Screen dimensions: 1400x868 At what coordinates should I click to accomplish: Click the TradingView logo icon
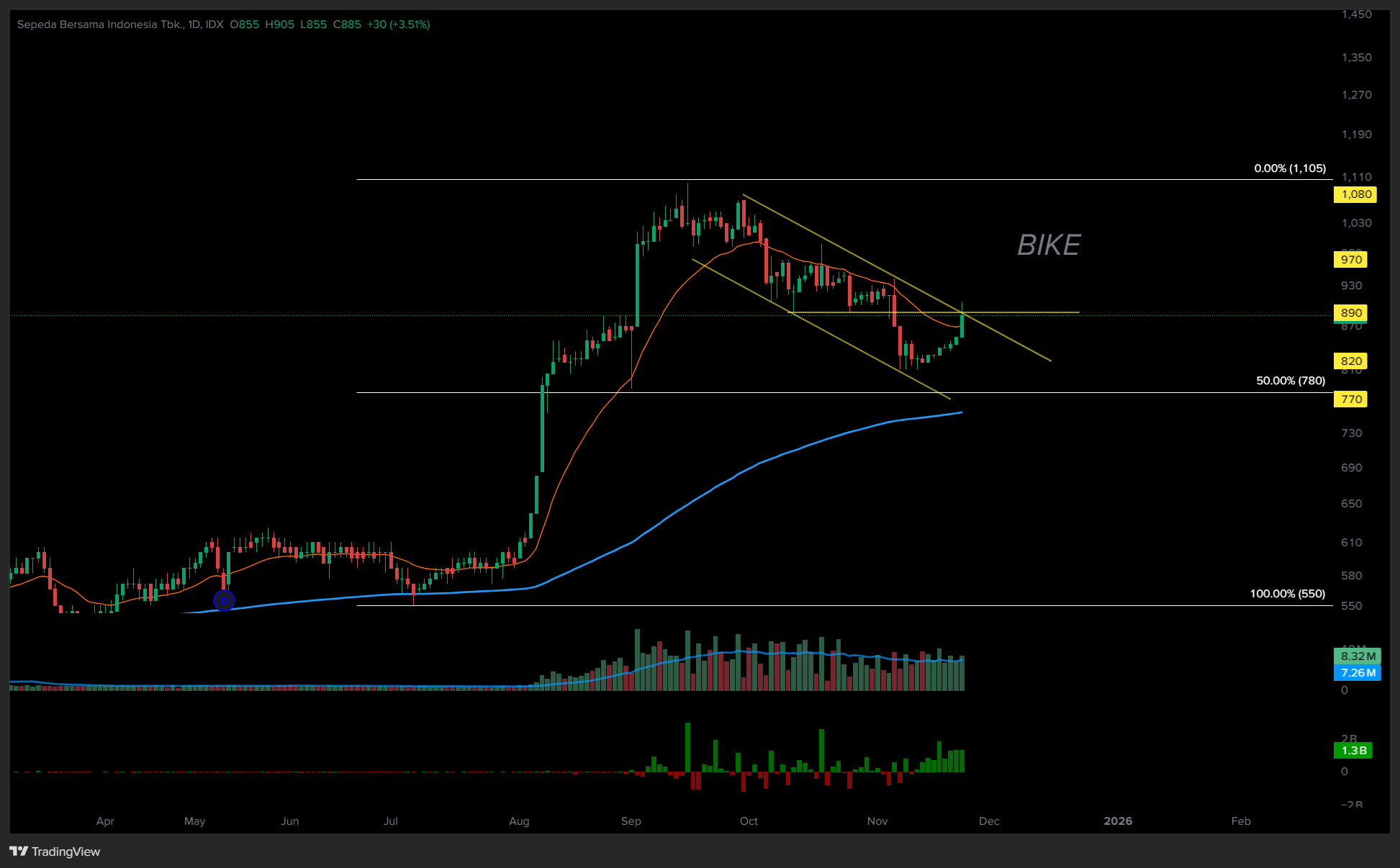tap(19, 851)
